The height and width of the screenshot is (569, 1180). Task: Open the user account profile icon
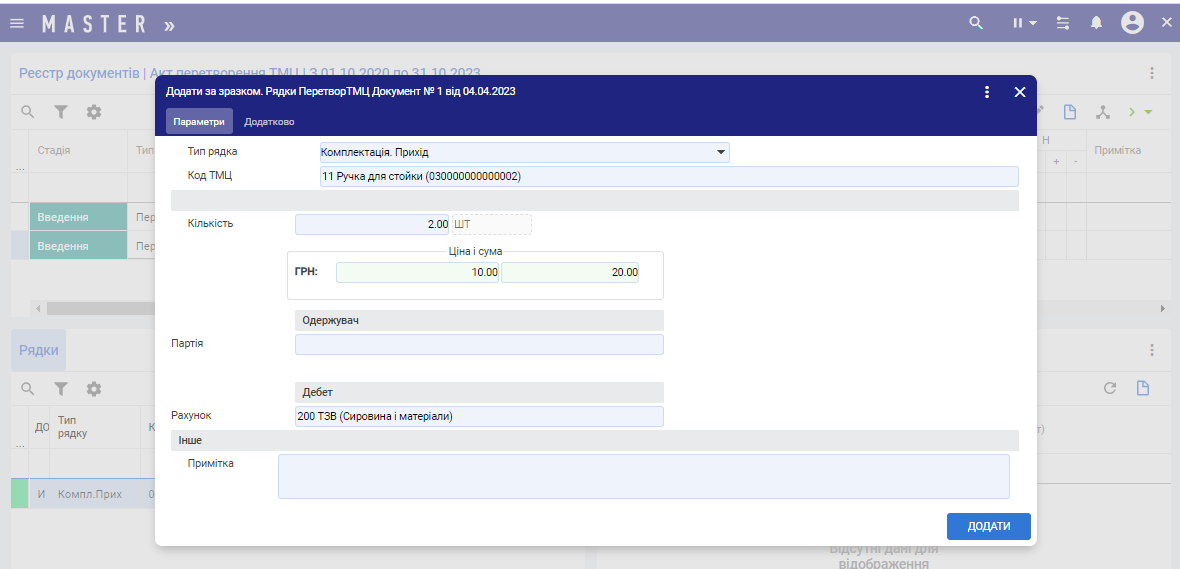pyautogui.click(x=1132, y=23)
